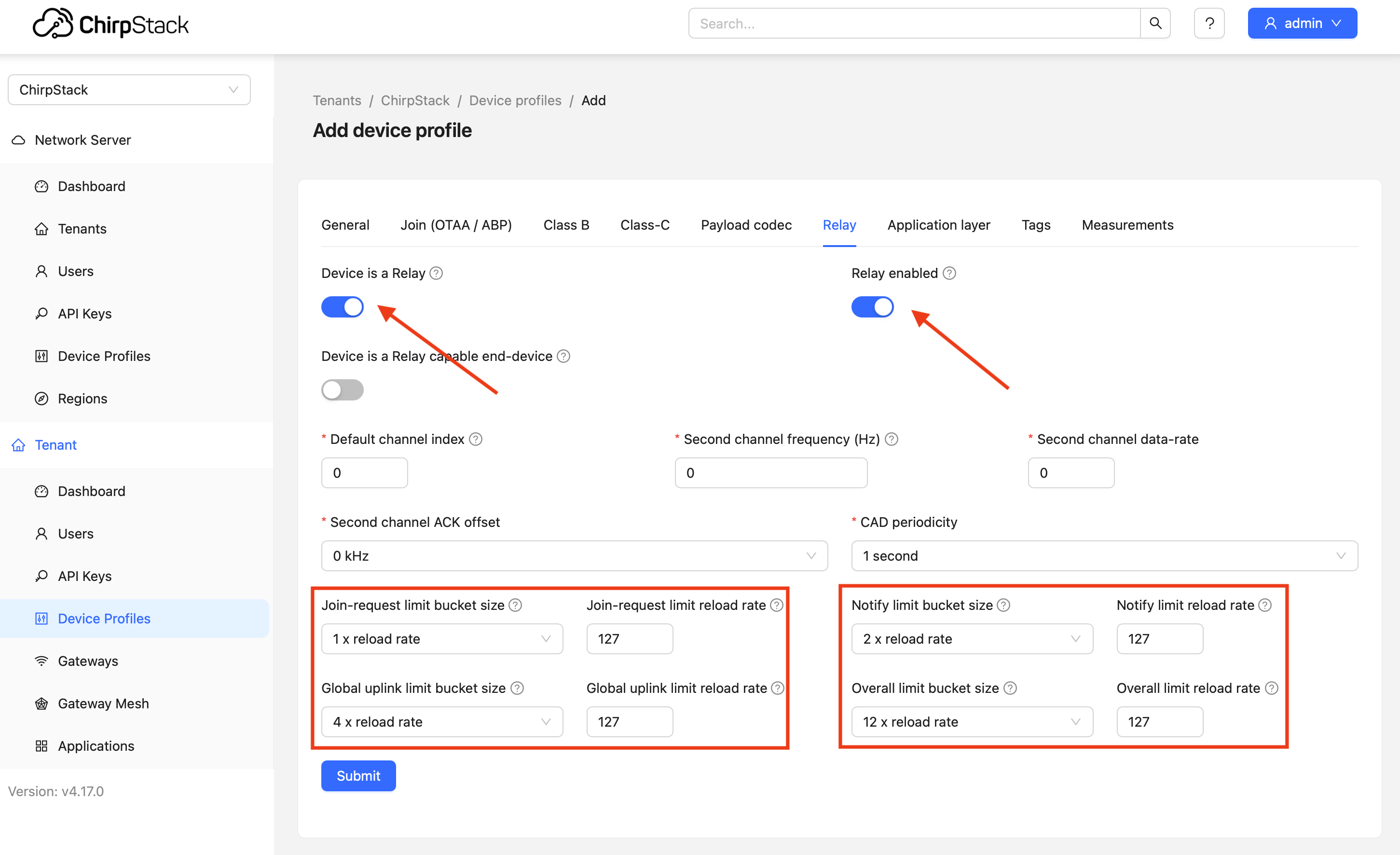The height and width of the screenshot is (855, 1400).
Task: Turn off Device is a Relay switch
Action: [343, 307]
